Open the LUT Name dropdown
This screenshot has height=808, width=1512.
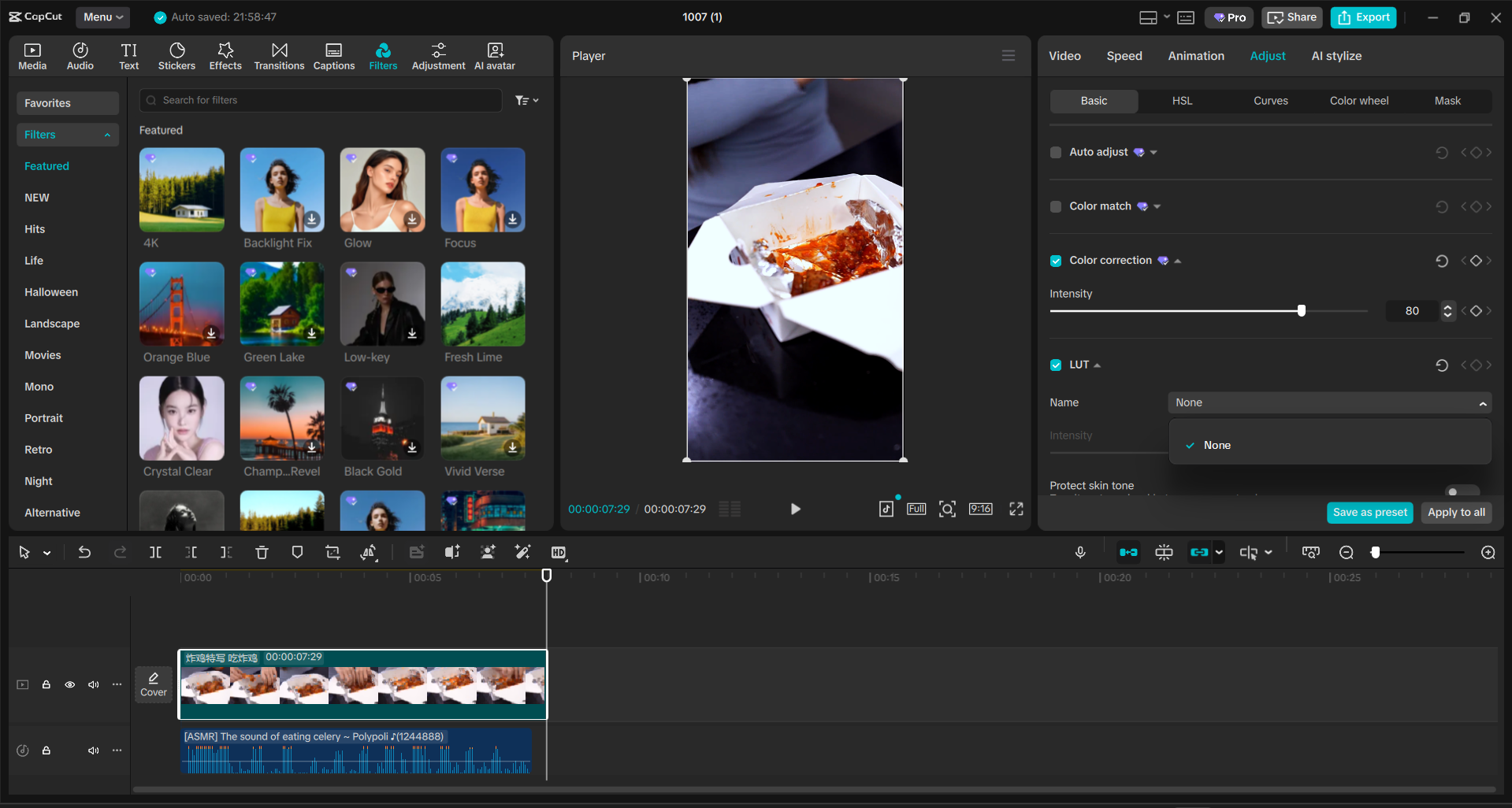click(1328, 402)
